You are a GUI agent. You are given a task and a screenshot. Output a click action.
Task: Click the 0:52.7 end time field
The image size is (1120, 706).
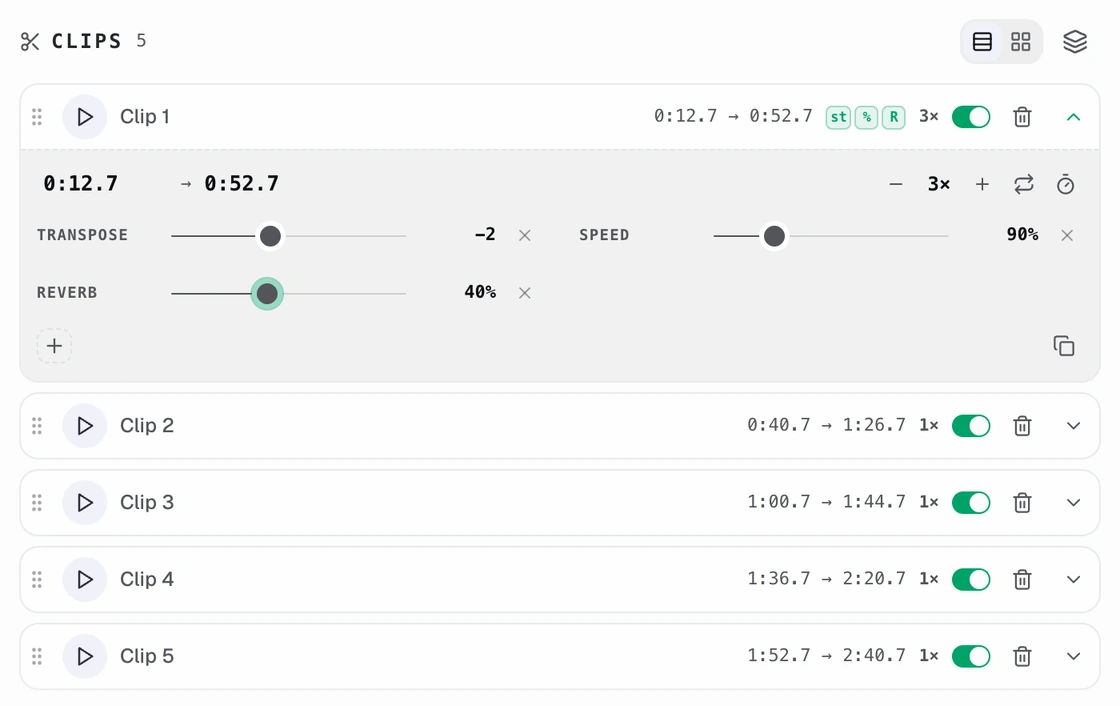coord(241,184)
